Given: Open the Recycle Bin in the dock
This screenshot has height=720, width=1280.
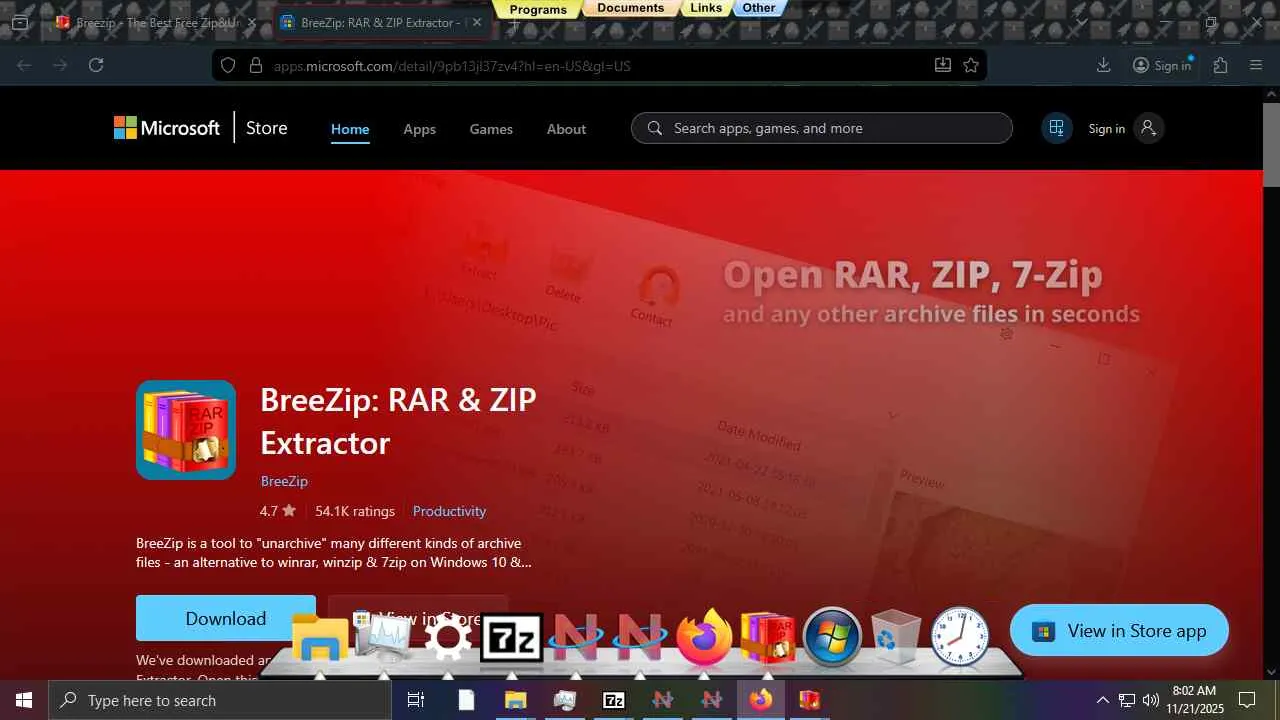Looking at the screenshot, I should click(x=896, y=637).
